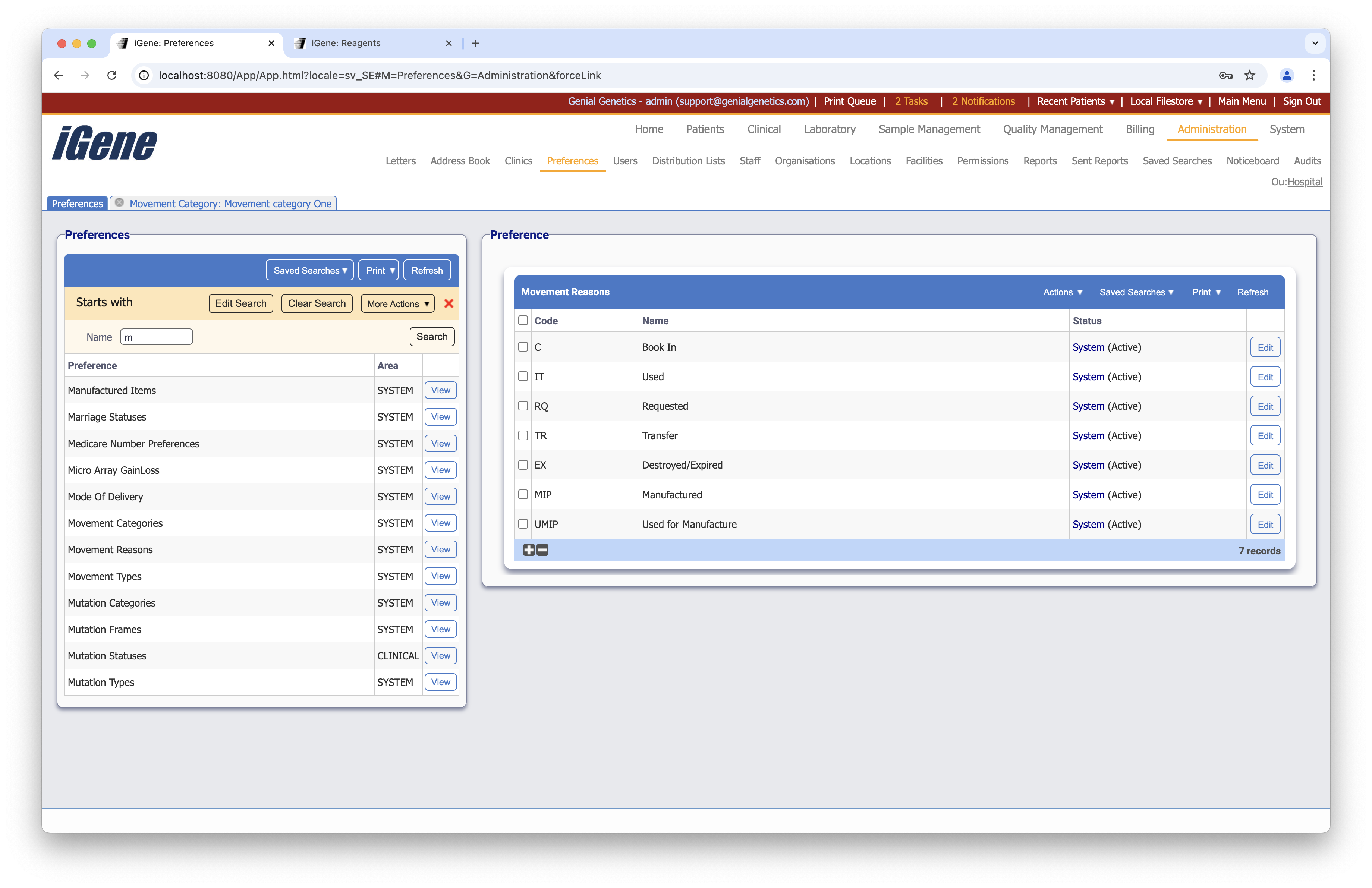
Task: View the Movement Types preference
Action: pos(440,576)
